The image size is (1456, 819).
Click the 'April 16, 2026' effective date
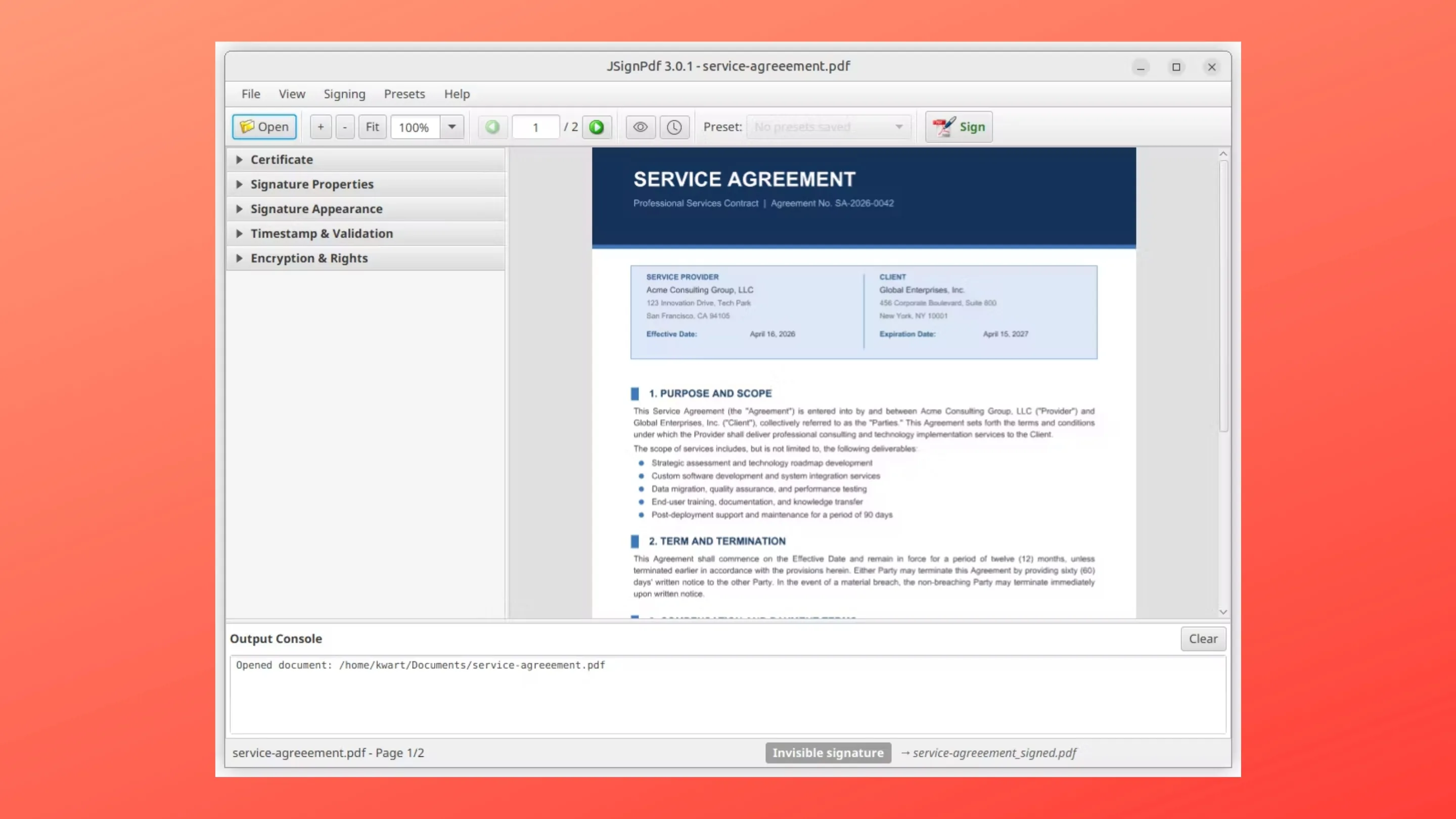click(772, 334)
